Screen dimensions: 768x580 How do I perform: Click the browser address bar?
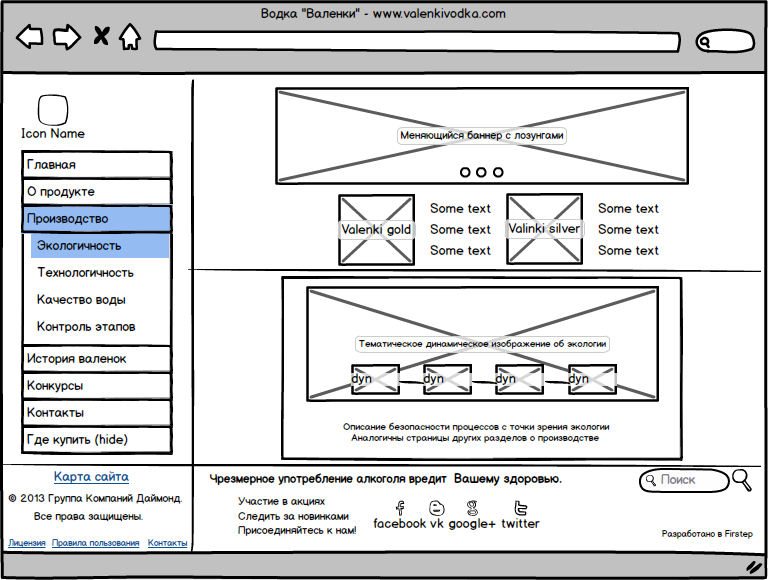pyautogui.click(x=417, y=41)
